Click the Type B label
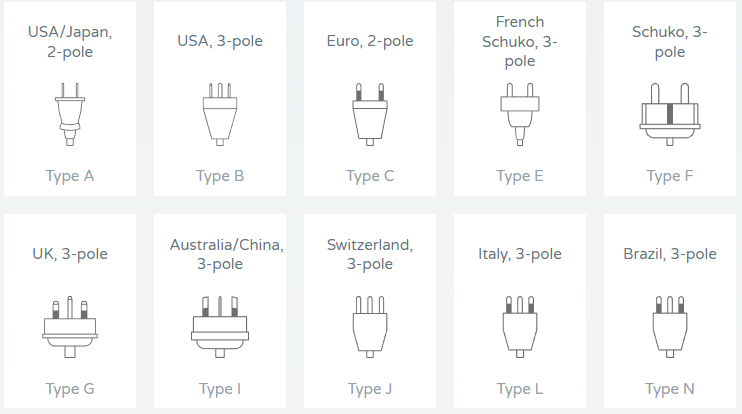This screenshot has width=742, height=414. (220, 177)
